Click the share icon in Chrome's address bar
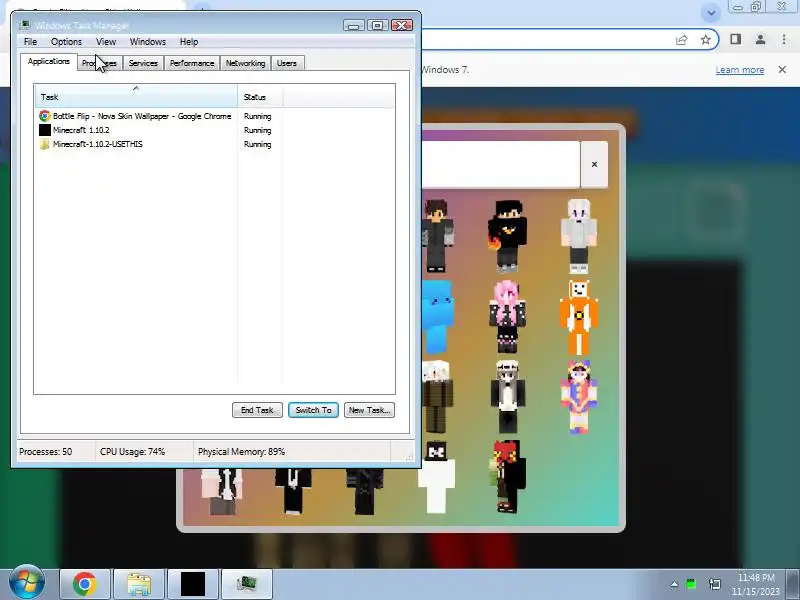The height and width of the screenshot is (600, 800). pos(682,40)
